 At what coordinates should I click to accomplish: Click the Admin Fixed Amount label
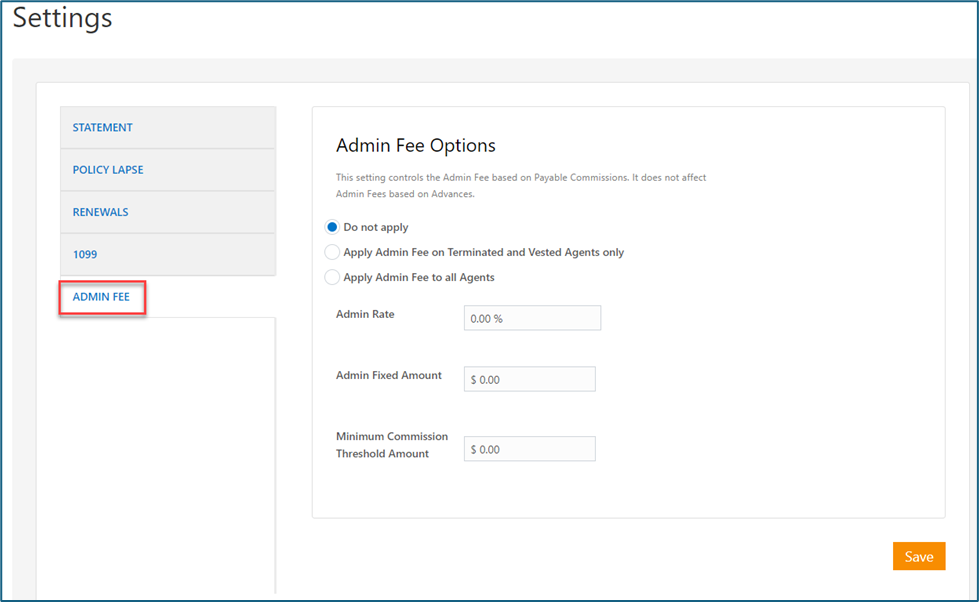(388, 375)
